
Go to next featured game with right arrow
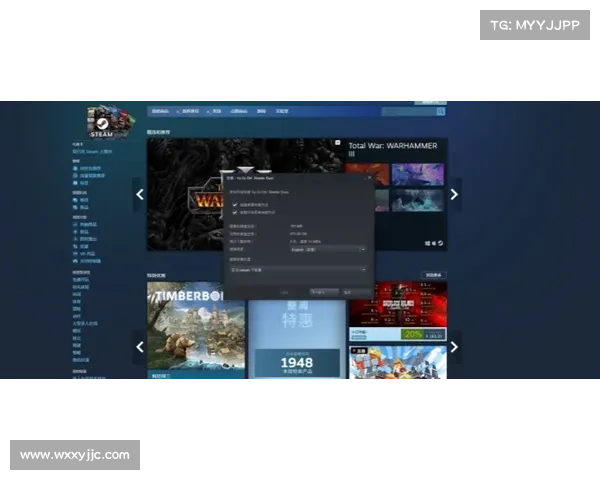tap(454, 194)
